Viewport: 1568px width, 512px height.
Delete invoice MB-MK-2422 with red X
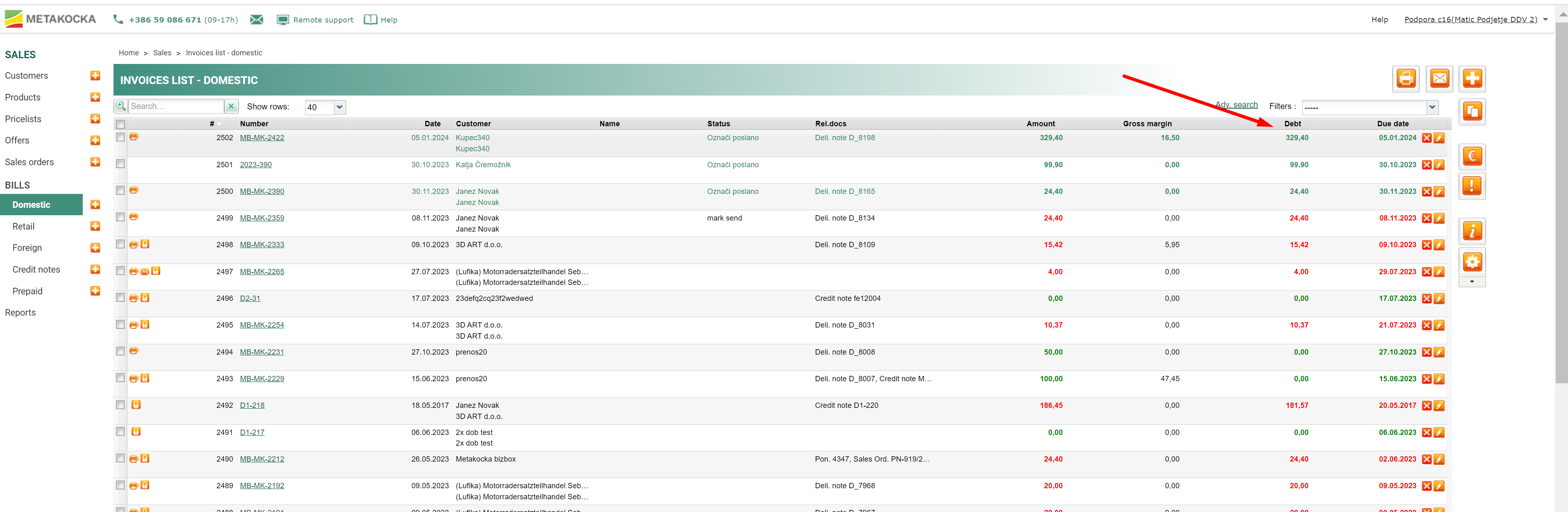click(x=1426, y=138)
